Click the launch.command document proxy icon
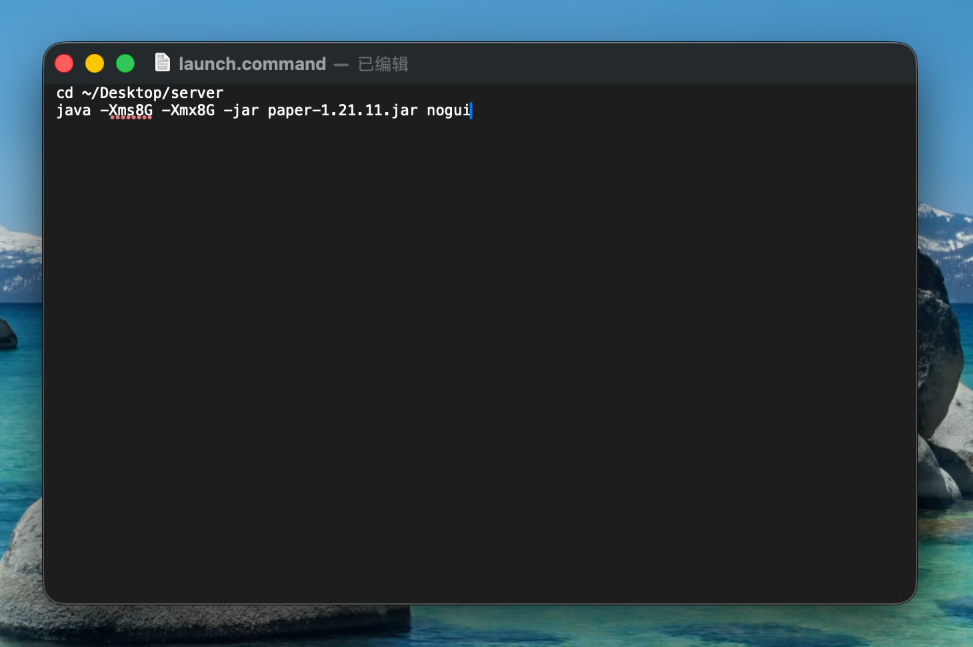 coord(162,62)
